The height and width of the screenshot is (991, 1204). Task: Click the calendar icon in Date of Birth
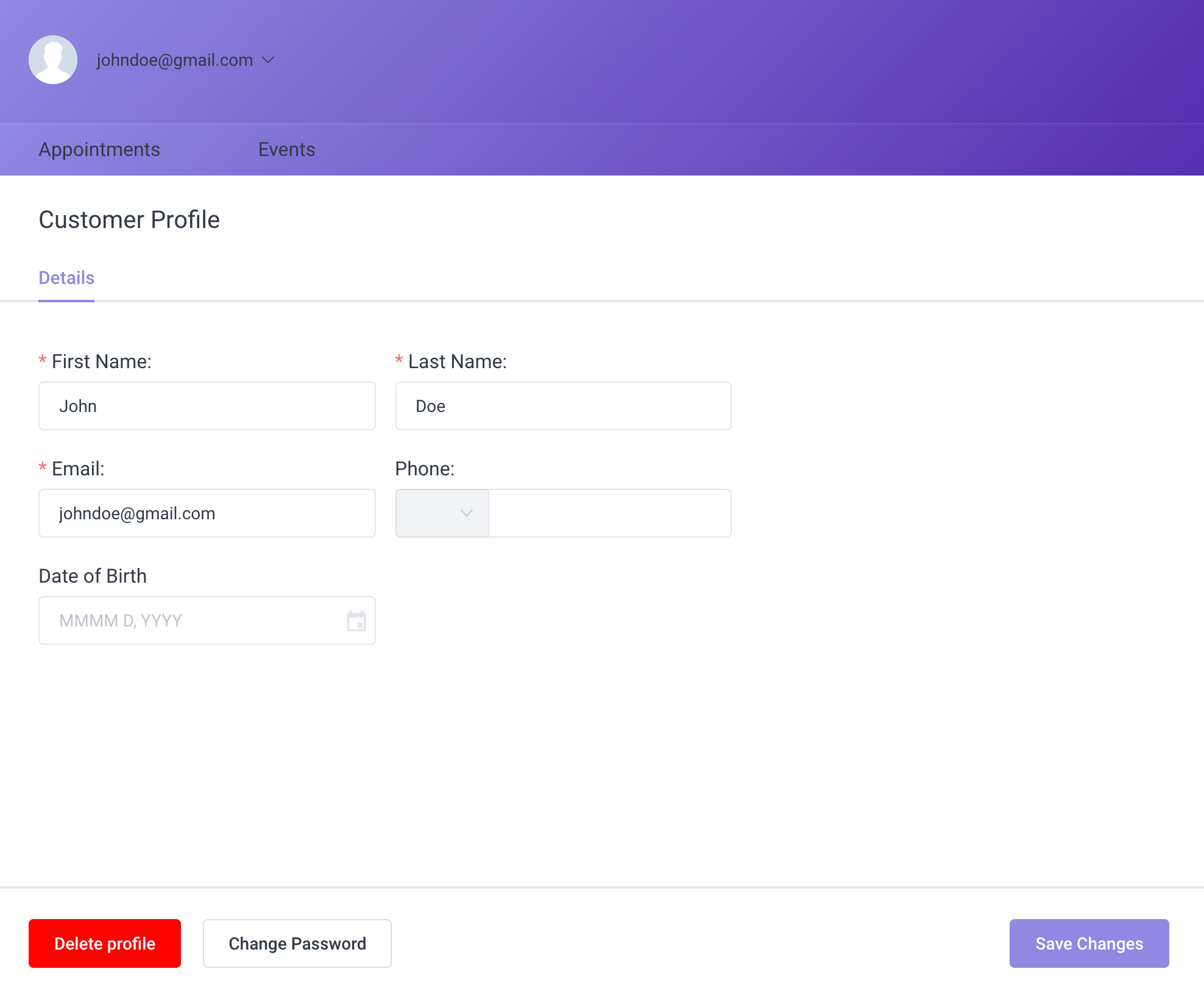click(356, 621)
